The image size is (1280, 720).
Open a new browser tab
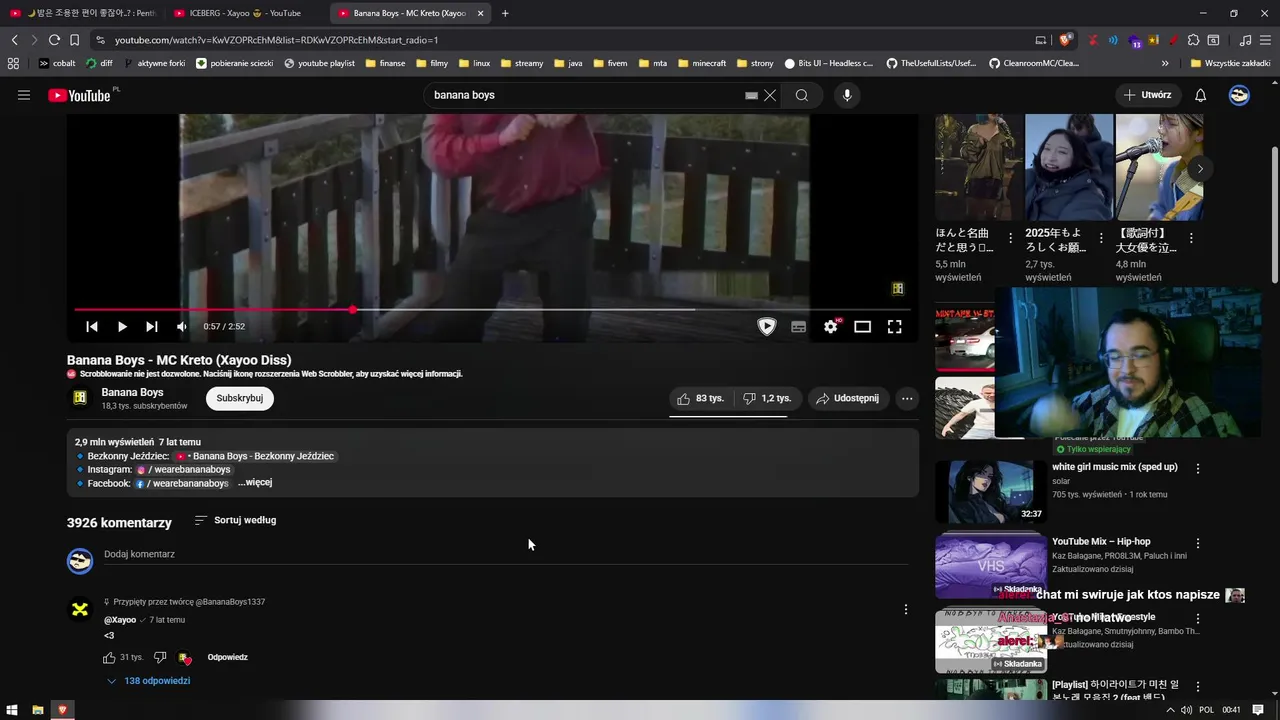click(x=505, y=13)
